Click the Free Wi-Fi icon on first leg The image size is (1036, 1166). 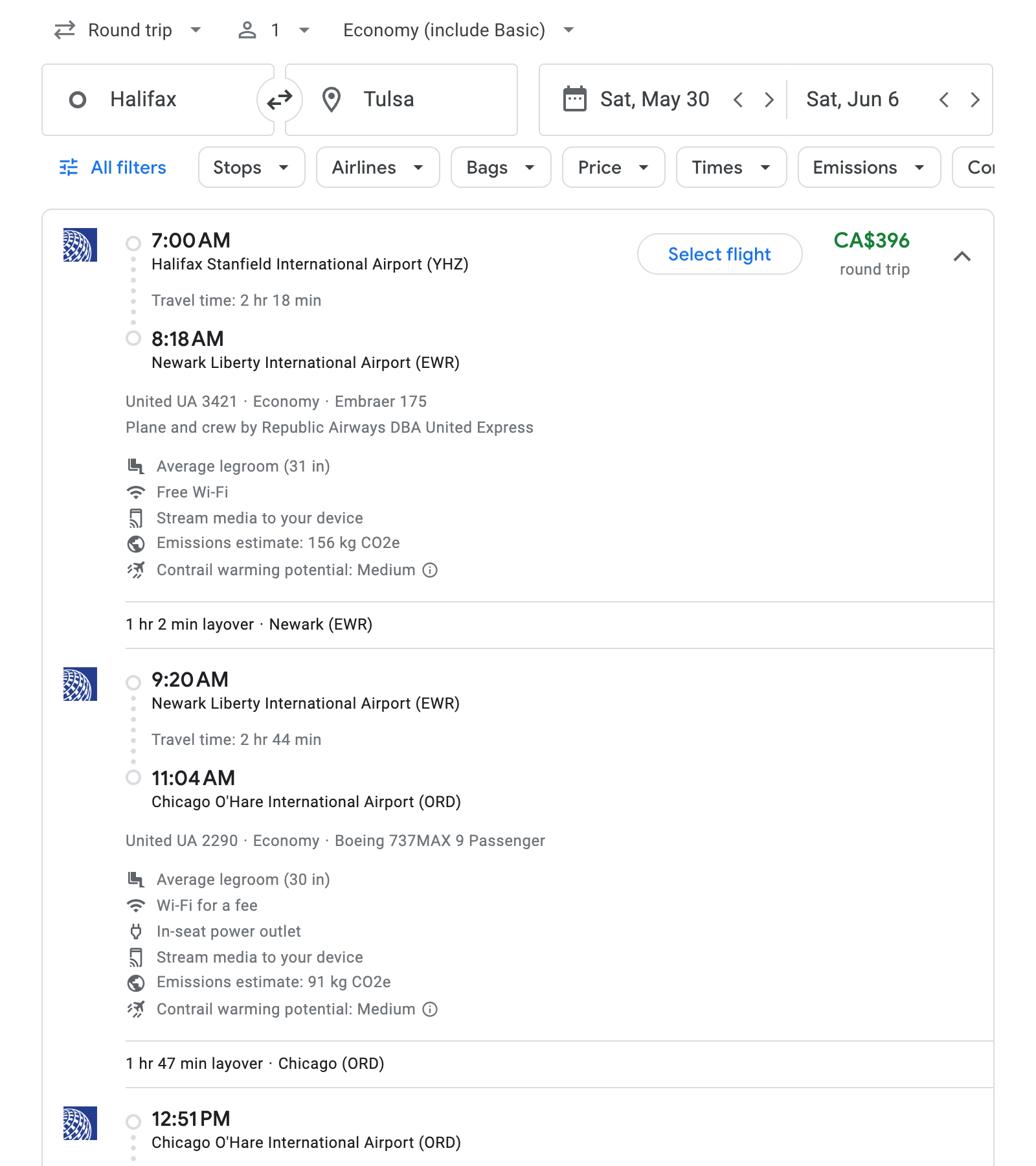point(135,492)
